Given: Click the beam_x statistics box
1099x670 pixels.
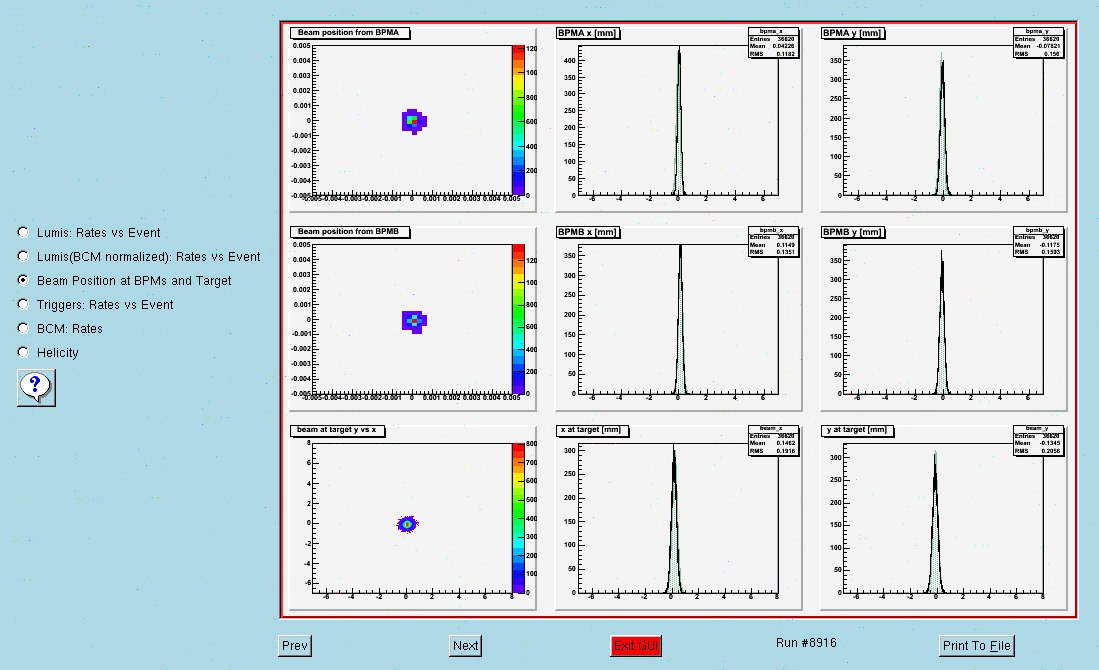Looking at the screenshot, I should 773,440.
